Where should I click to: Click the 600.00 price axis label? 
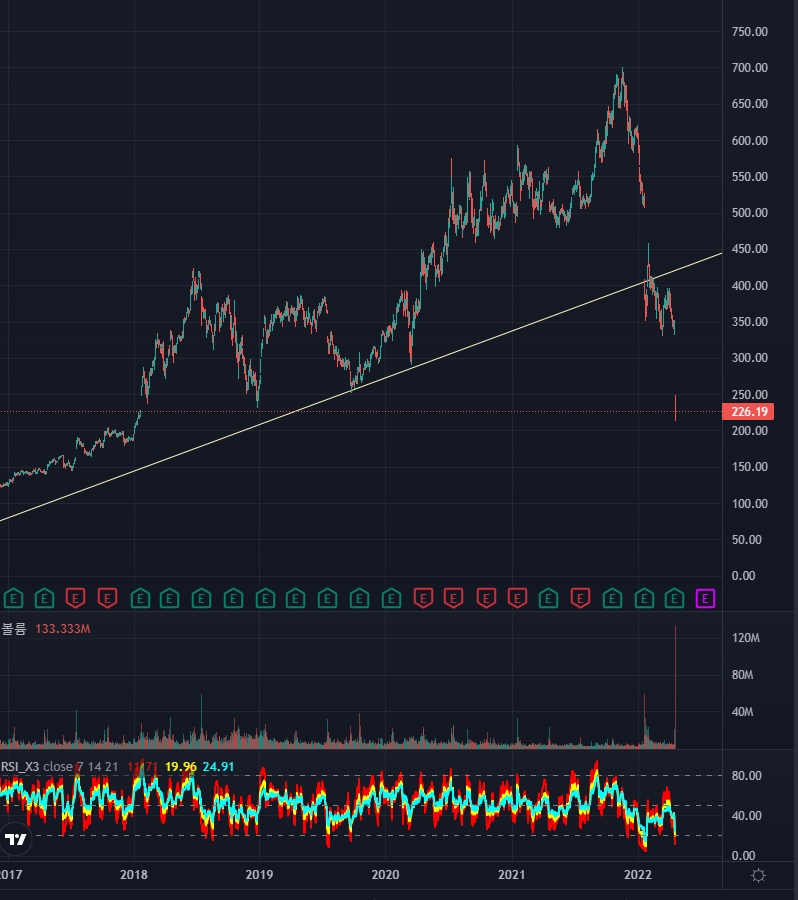click(x=749, y=141)
